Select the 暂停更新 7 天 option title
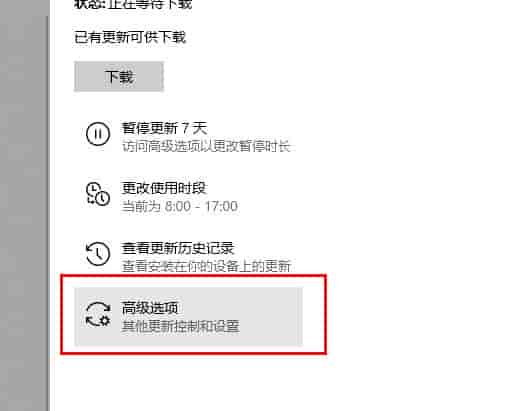Viewport: 524px width, 411px height. pyautogui.click(x=164, y=128)
